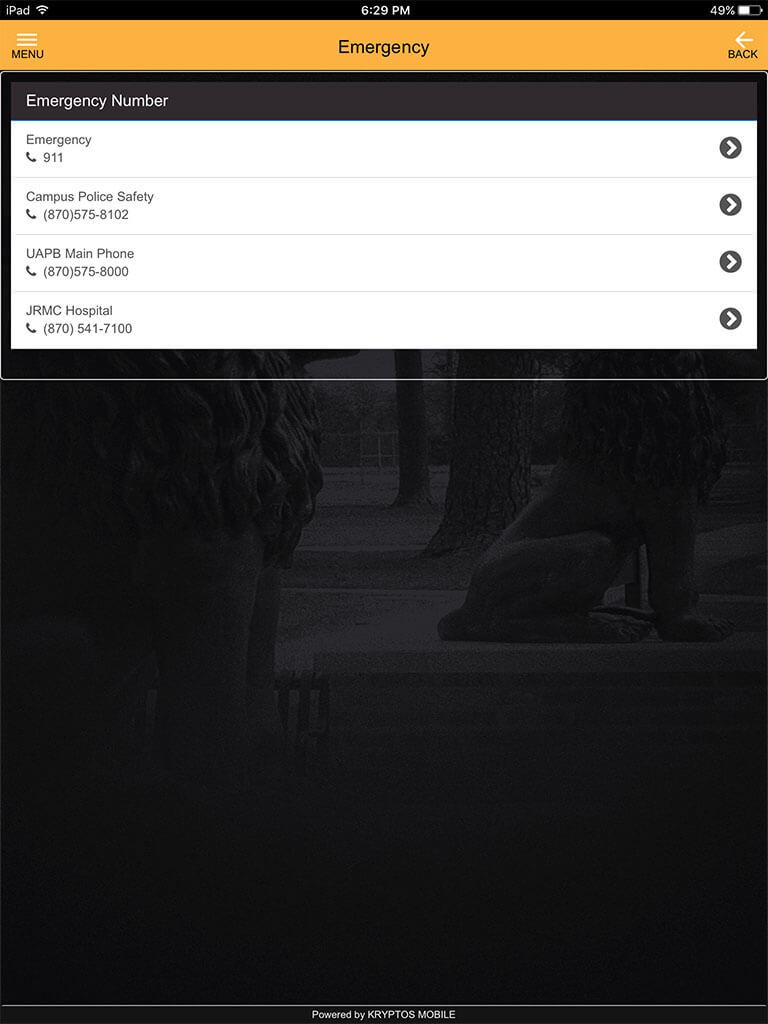The height and width of the screenshot is (1024, 768).
Task: Call (870)575-8102 number link
Action: coord(86,214)
